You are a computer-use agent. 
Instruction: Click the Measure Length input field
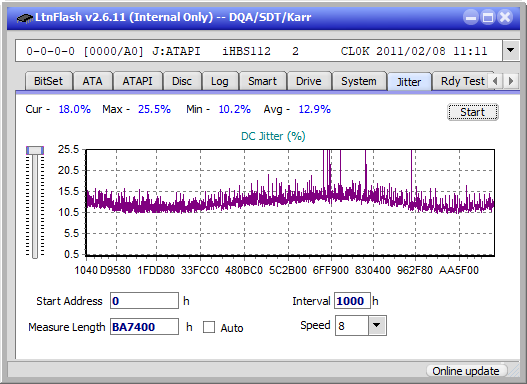pos(145,327)
